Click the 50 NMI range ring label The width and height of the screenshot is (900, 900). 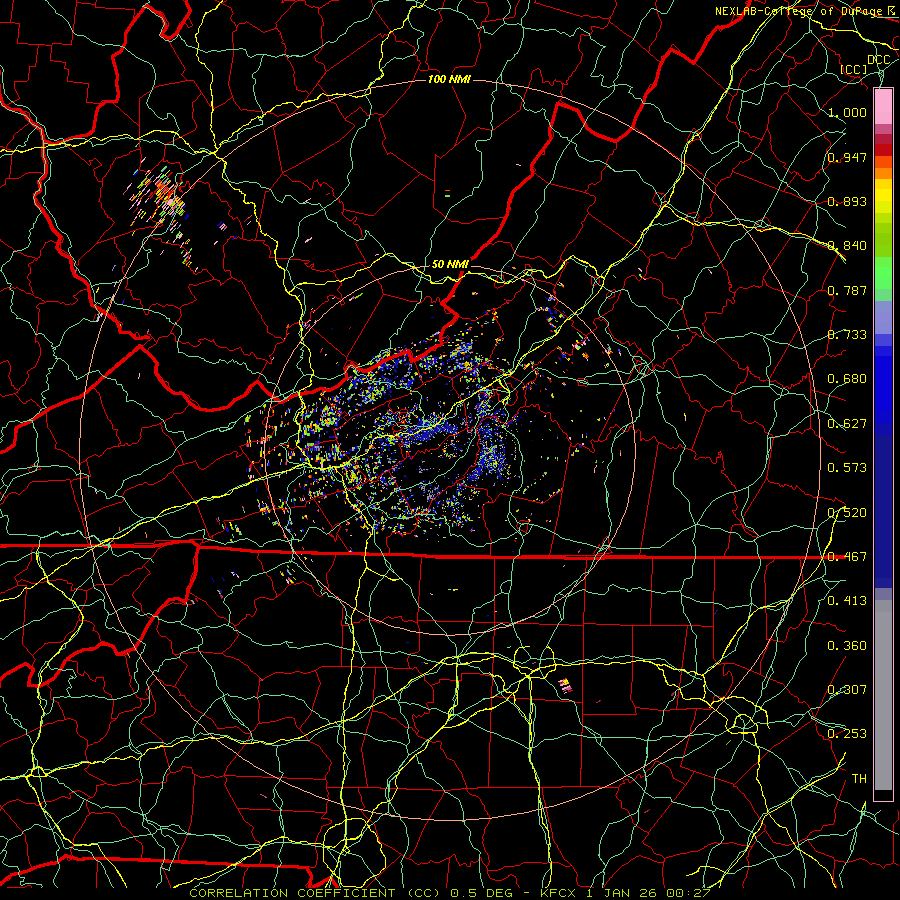click(x=450, y=264)
